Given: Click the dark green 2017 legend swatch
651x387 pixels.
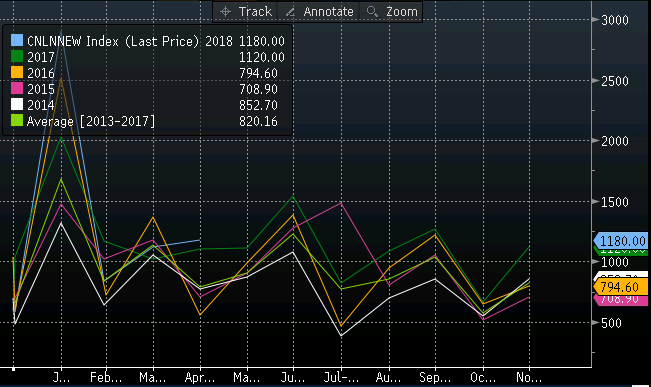Looking at the screenshot, I should coord(17,56).
